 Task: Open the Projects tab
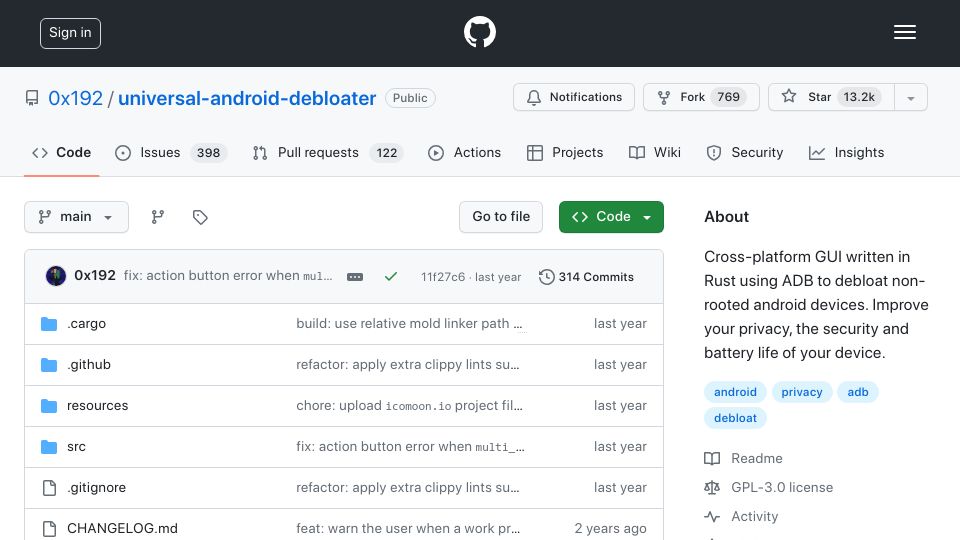pos(564,152)
